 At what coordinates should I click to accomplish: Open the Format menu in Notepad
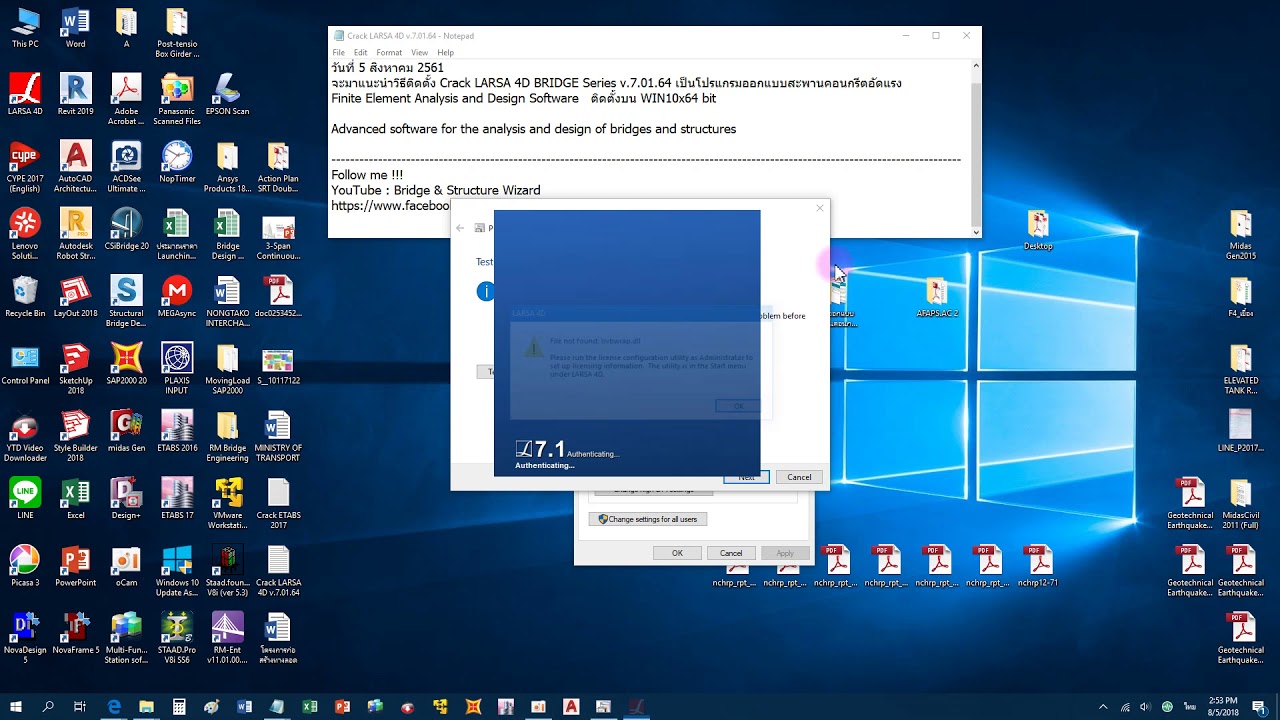[x=389, y=52]
